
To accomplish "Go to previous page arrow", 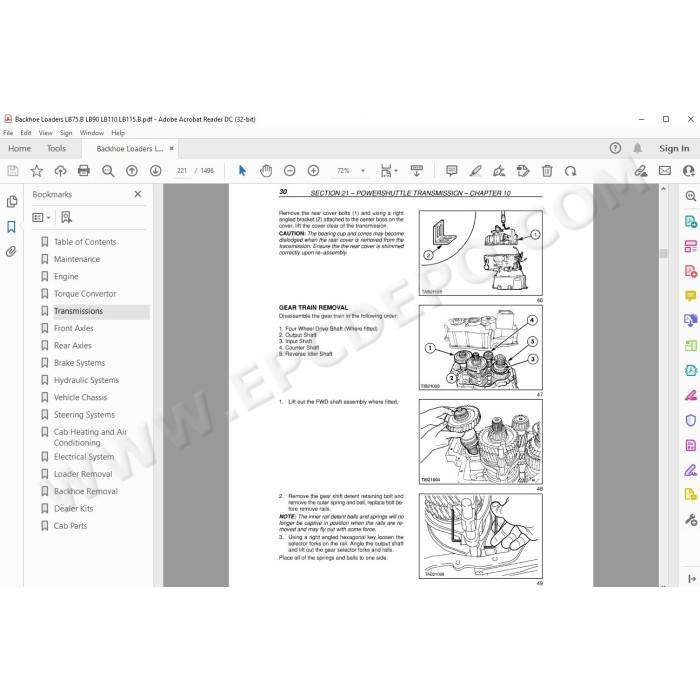I will click(132, 171).
